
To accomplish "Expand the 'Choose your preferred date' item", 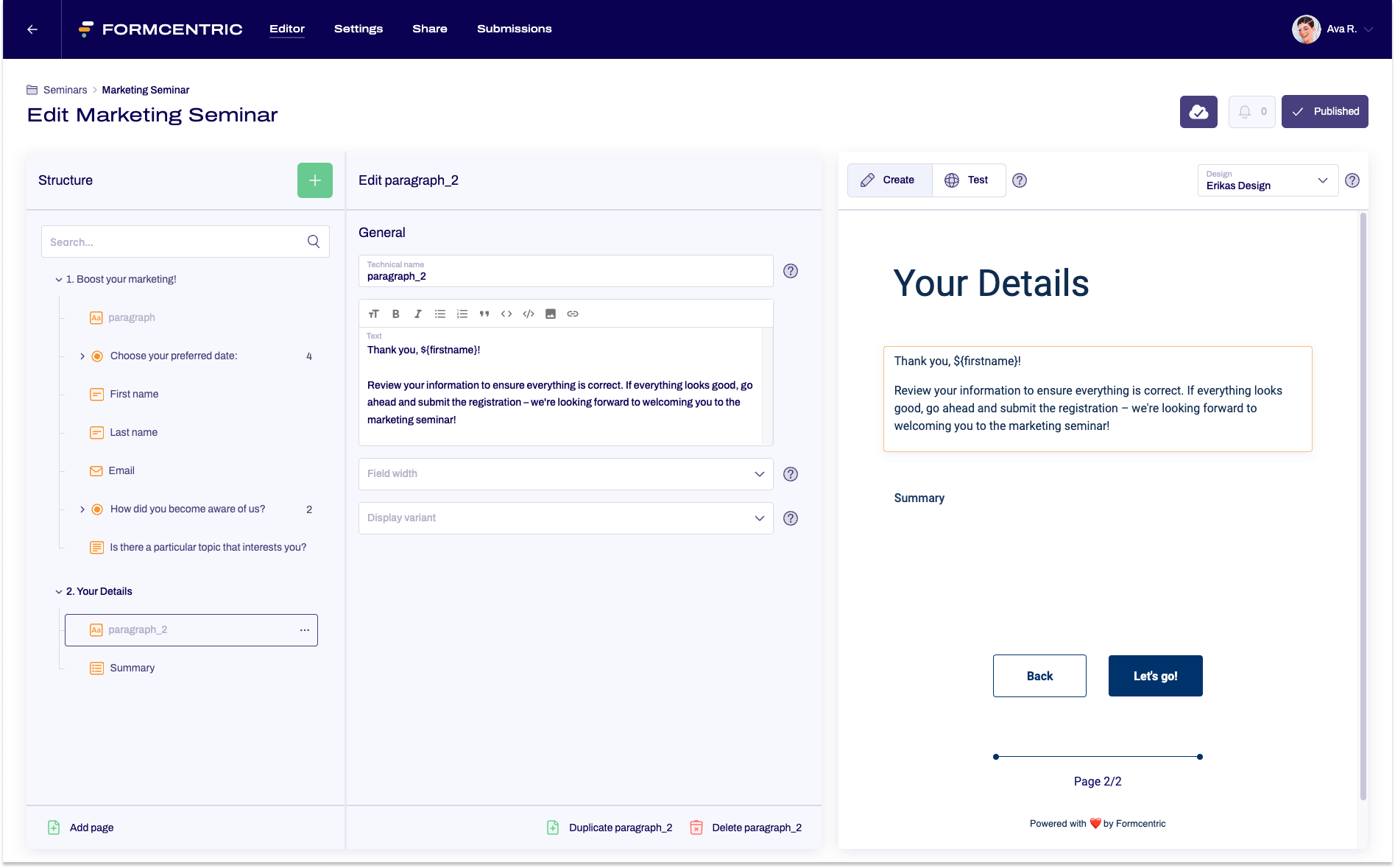I will [82, 356].
